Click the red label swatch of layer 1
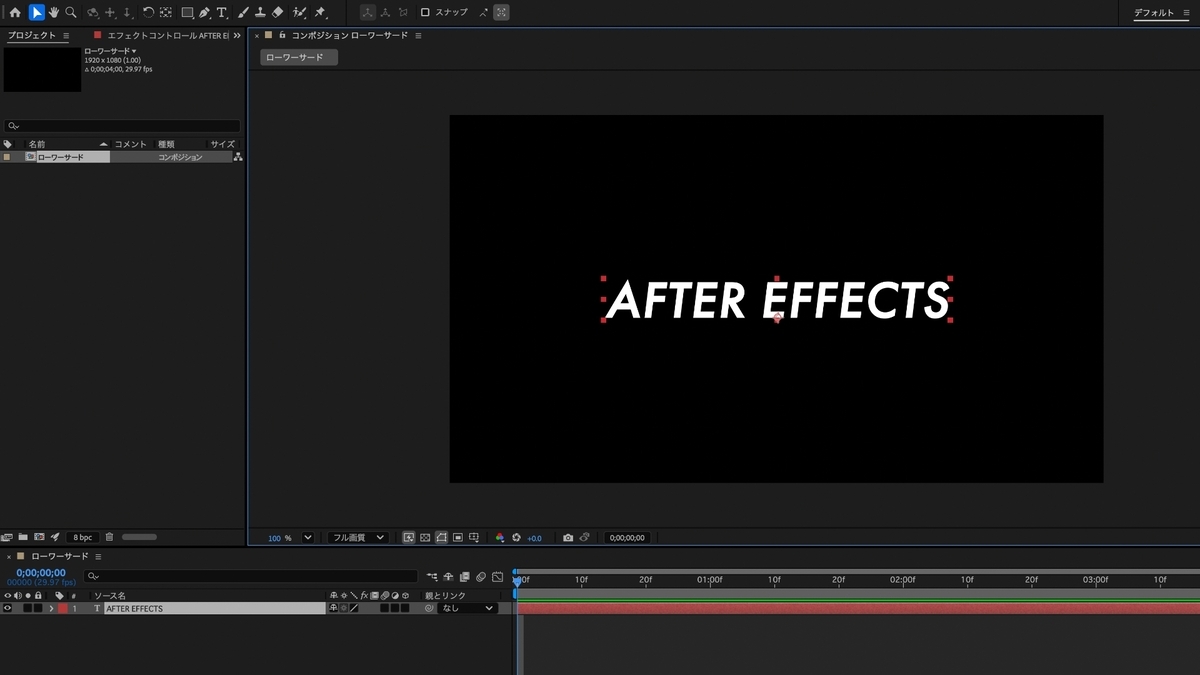The height and width of the screenshot is (675, 1200). 62,608
